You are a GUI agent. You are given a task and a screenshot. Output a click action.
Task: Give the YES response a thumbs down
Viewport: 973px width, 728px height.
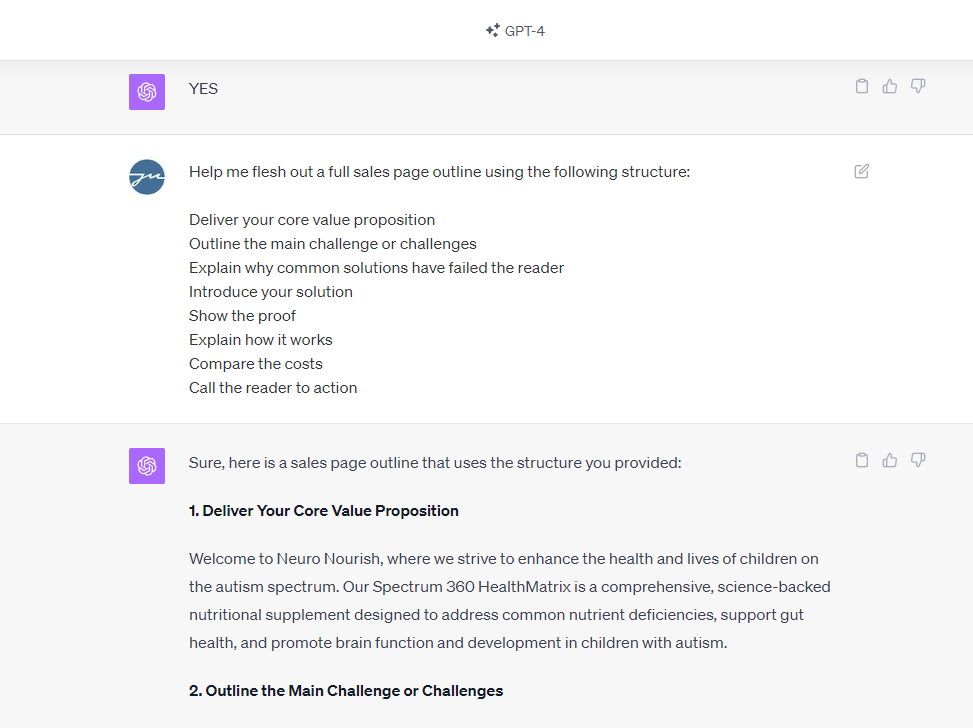coord(918,86)
